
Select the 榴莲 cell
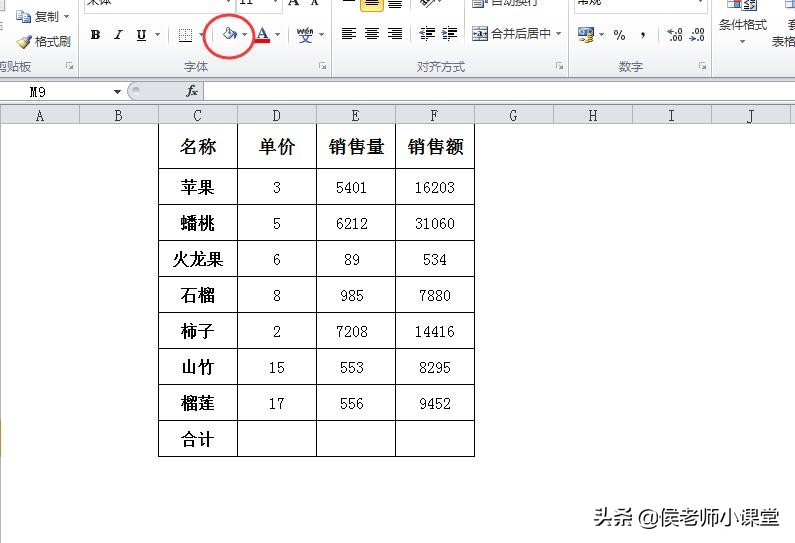point(198,403)
